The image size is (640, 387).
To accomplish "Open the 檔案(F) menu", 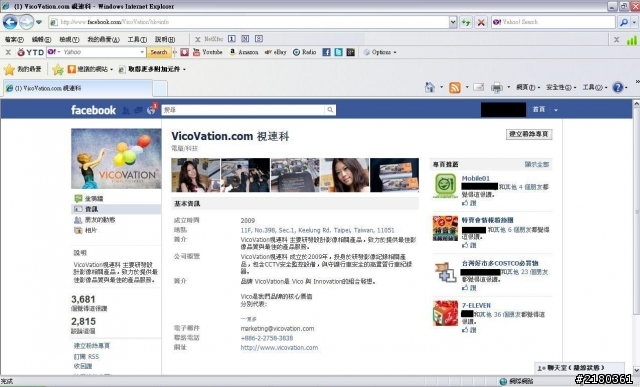I will [x=14, y=40].
